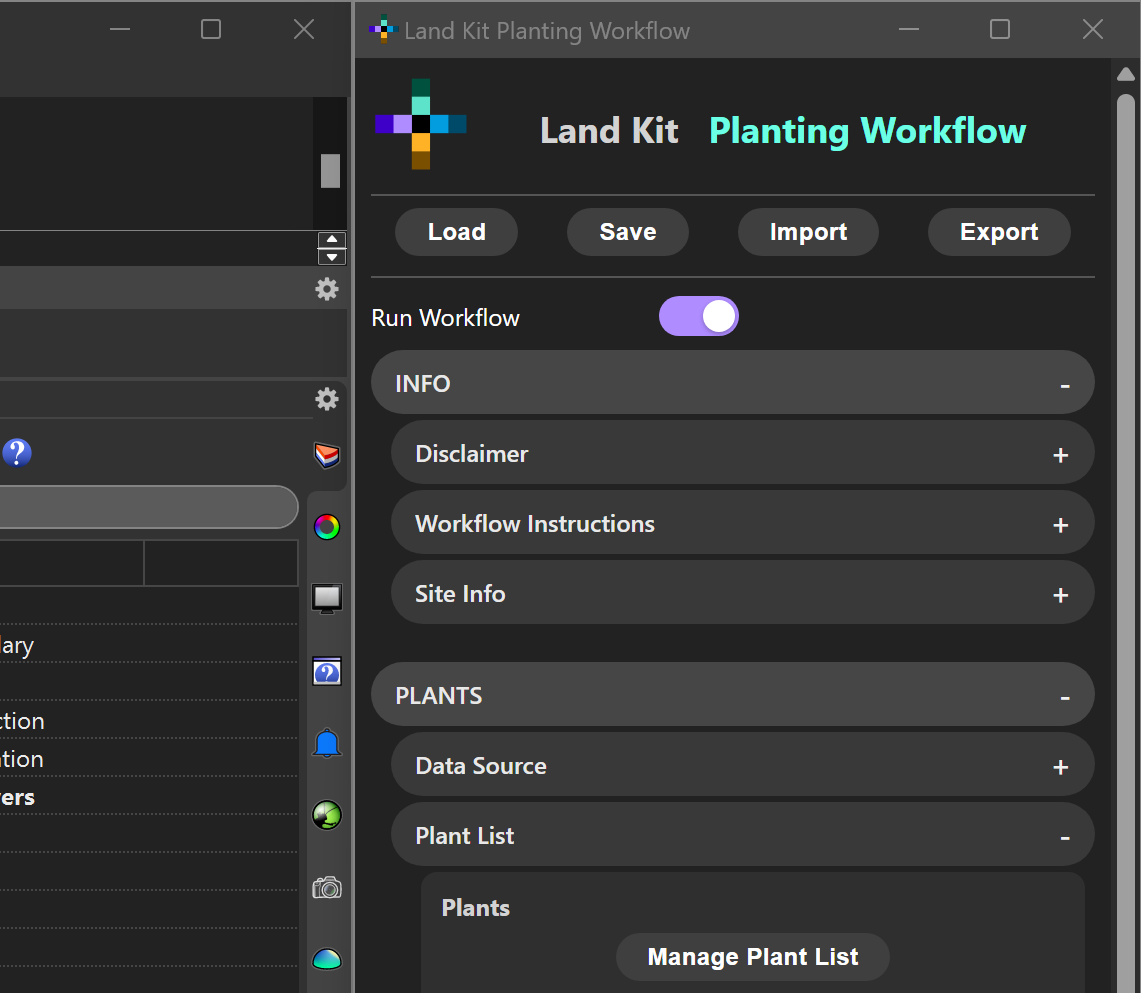This screenshot has width=1141, height=993.
Task: Click the blue question mark help icon
Action: (17, 452)
